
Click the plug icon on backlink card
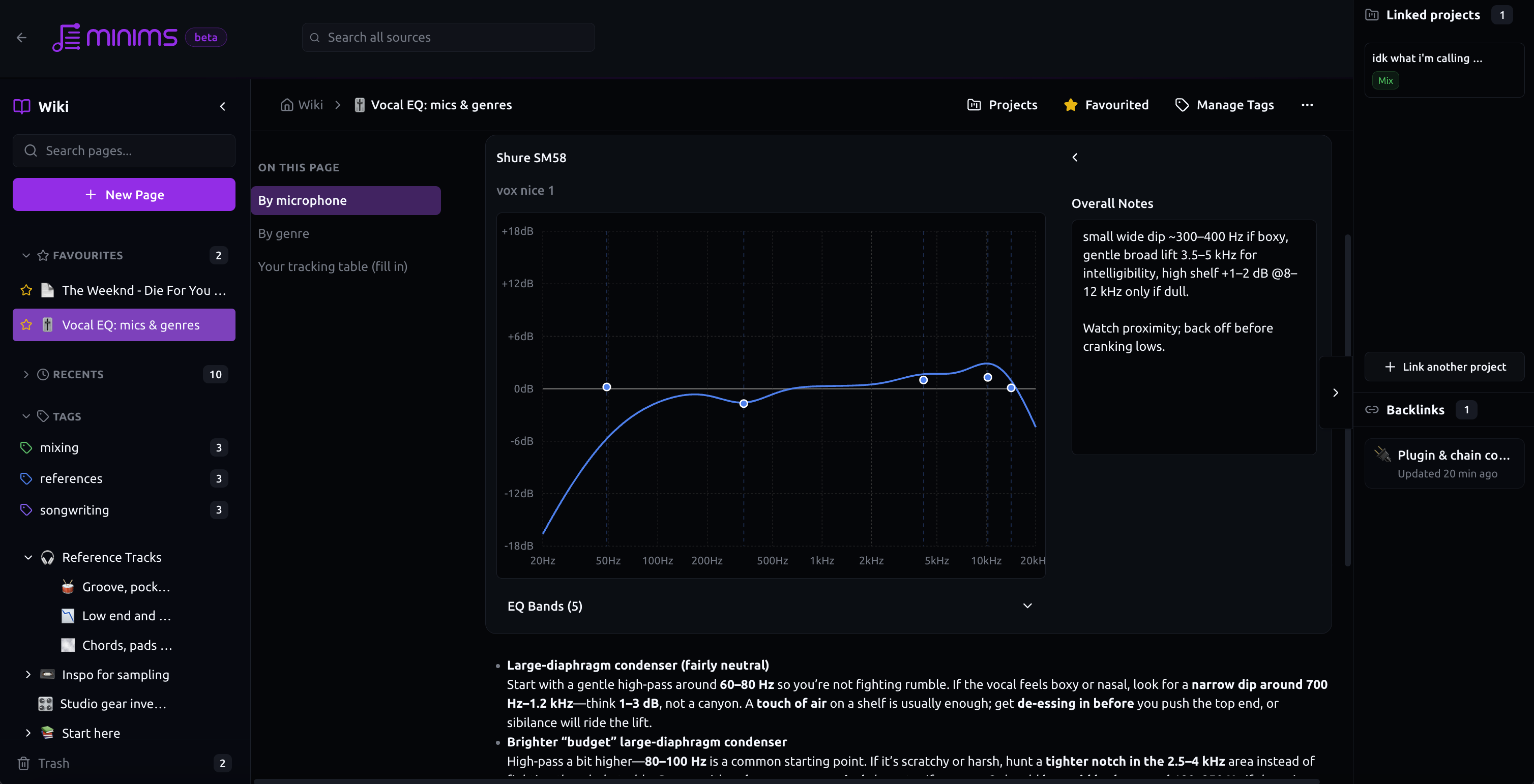[x=1382, y=455]
